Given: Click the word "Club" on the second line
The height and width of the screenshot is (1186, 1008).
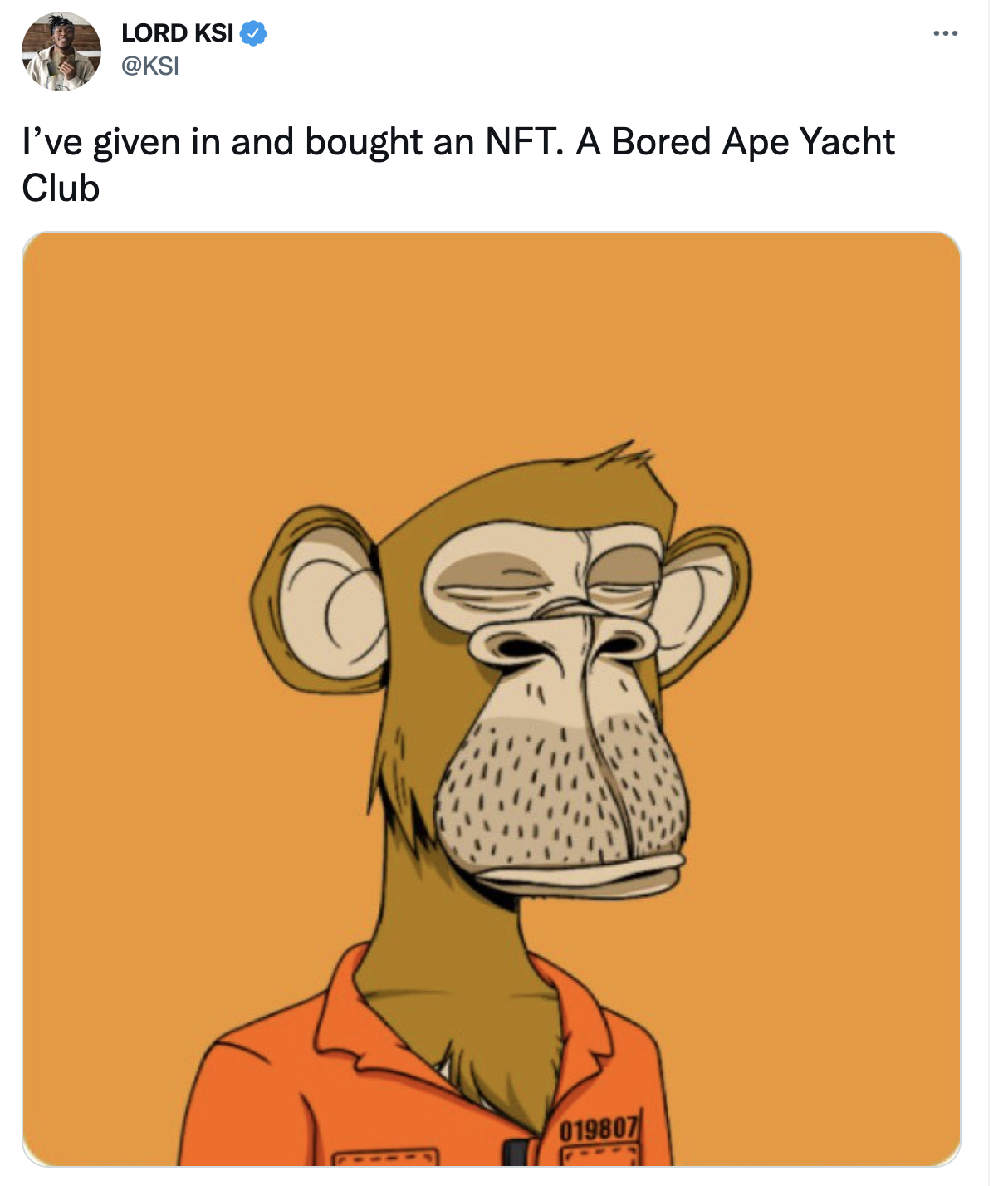Looking at the screenshot, I should pos(61,188).
